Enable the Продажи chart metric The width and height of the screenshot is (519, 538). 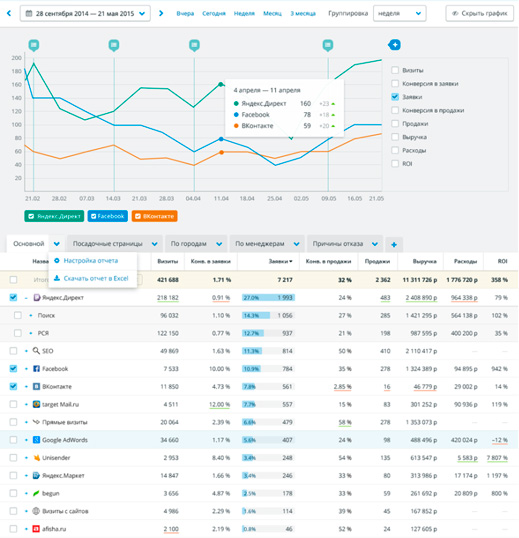point(395,124)
